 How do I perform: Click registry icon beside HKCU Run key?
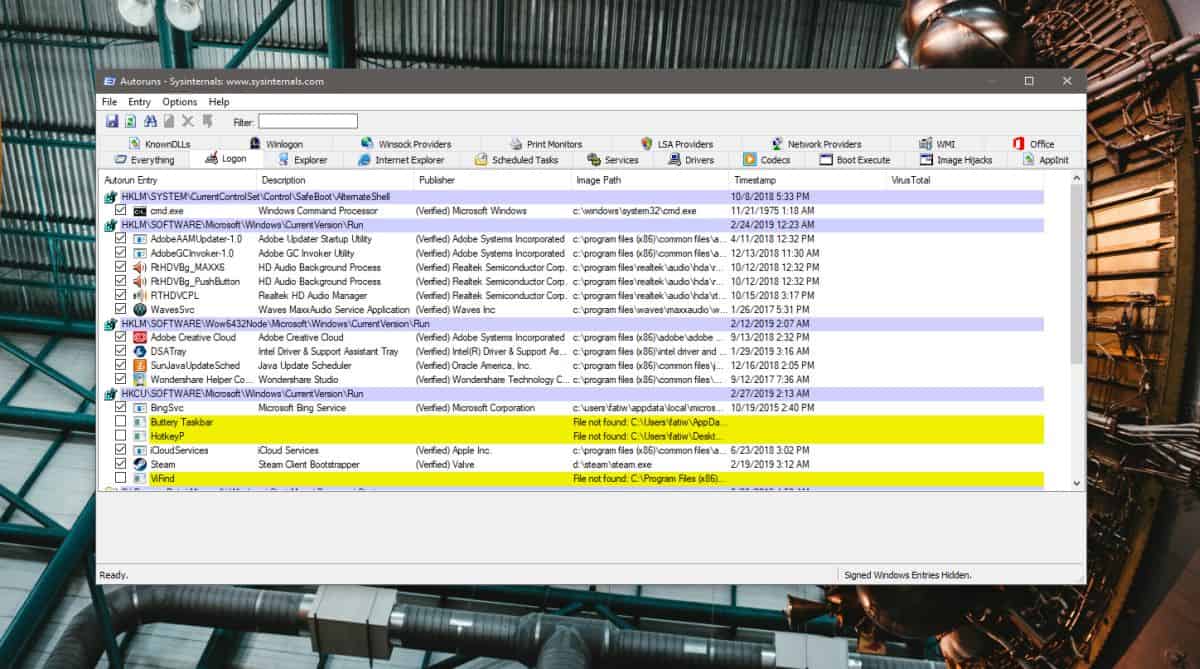click(112, 394)
